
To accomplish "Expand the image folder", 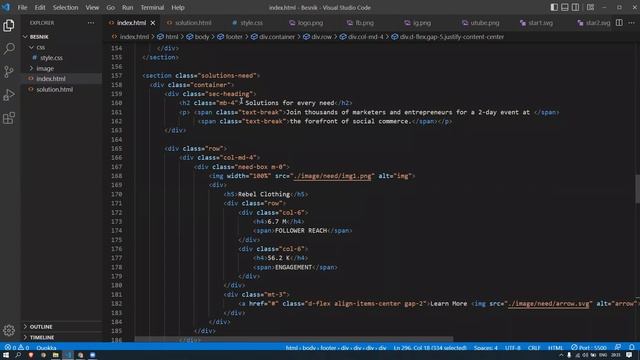I will point(61,69).
